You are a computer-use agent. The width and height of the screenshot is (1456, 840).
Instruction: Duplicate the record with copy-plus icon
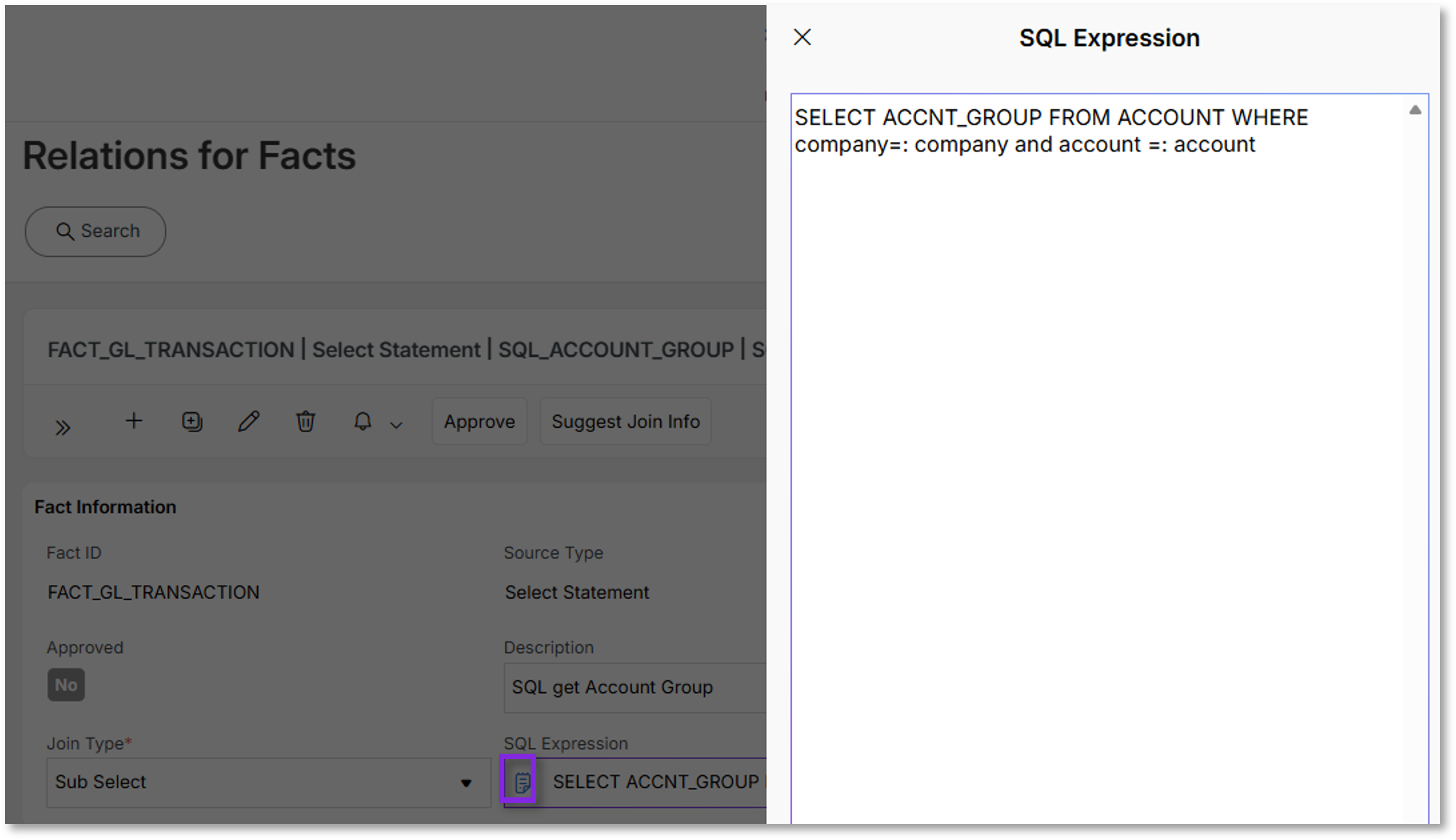pos(192,422)
